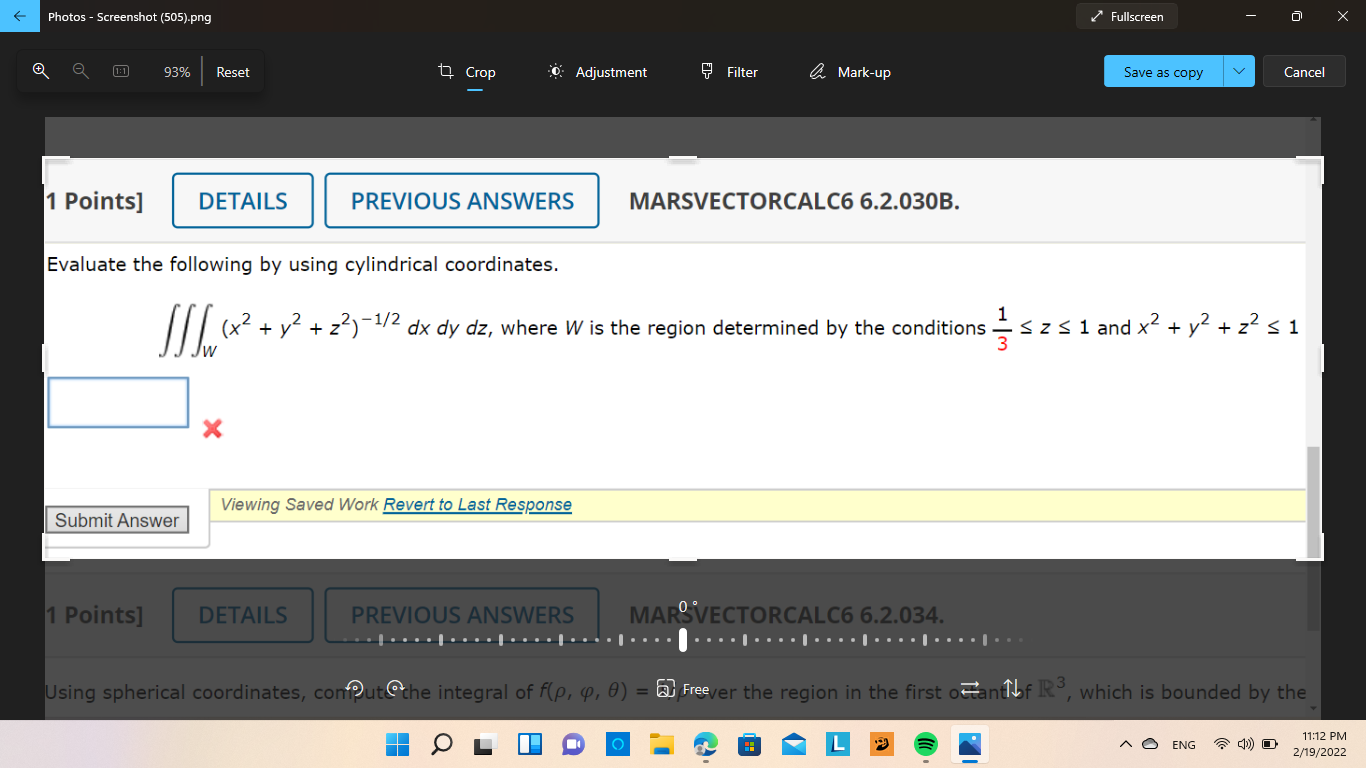Toggle Fullscreen viewing mode
The height and width of the screenshot is (768, 1366).
point(1127,16)
